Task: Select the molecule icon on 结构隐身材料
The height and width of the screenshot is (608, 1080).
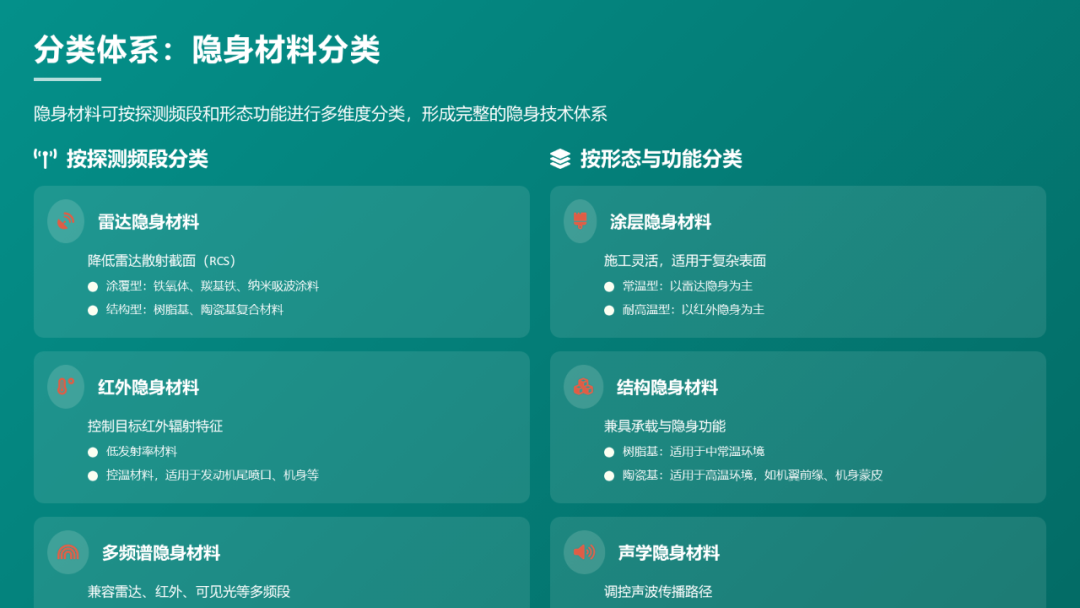Action: point(583,387)
